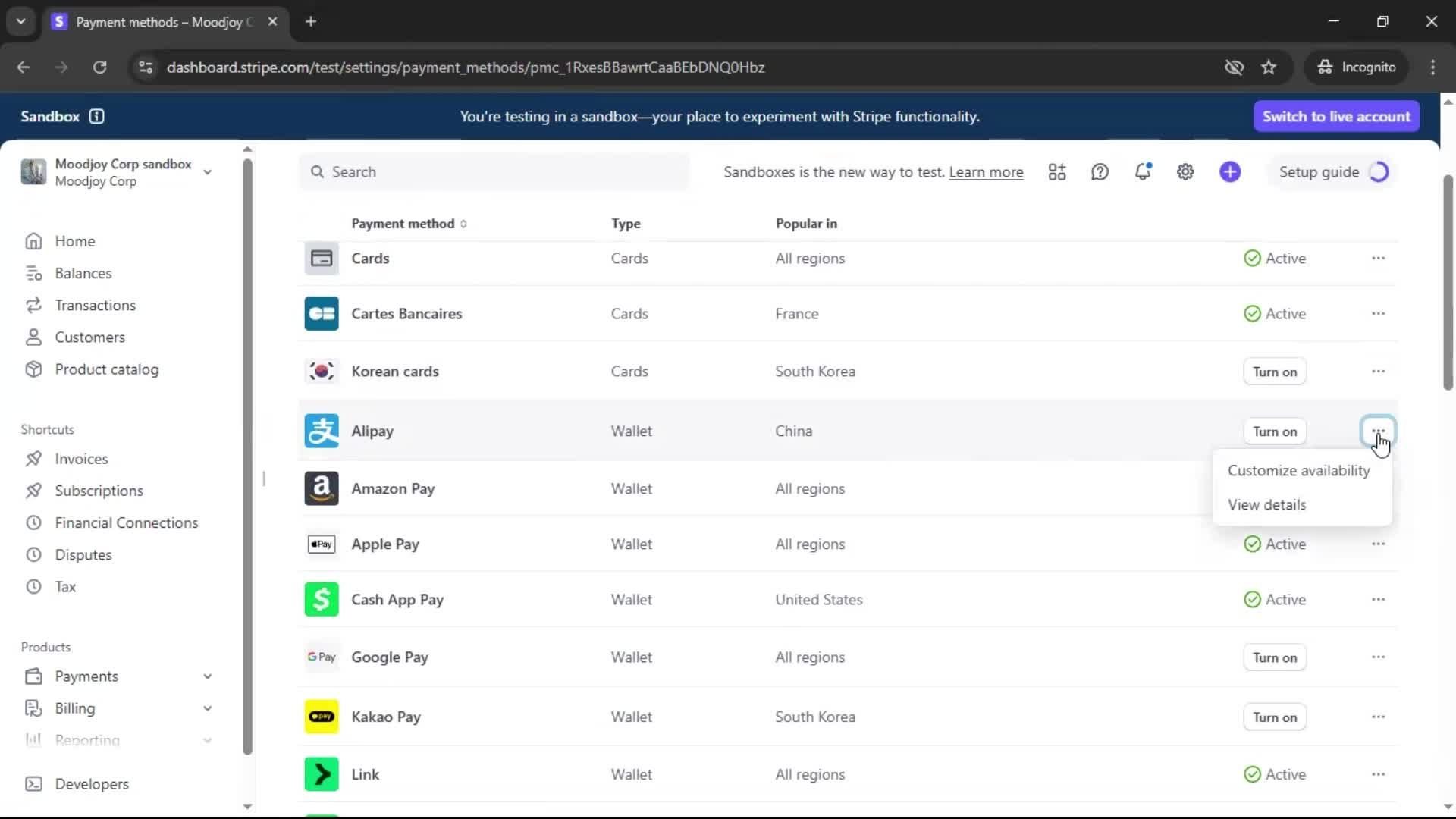Click the page vertical scrollbar
This screenshot has width=1456, height=819.
[x=1448, y=282]
